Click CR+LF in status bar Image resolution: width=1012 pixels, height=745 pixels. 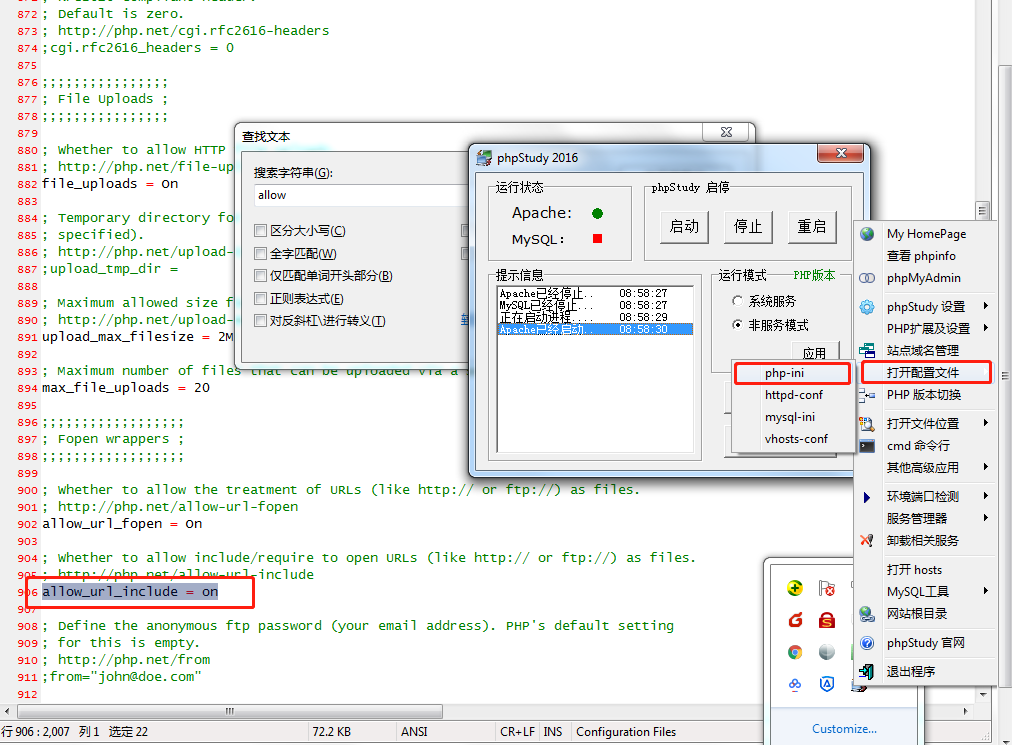[517, 731]
